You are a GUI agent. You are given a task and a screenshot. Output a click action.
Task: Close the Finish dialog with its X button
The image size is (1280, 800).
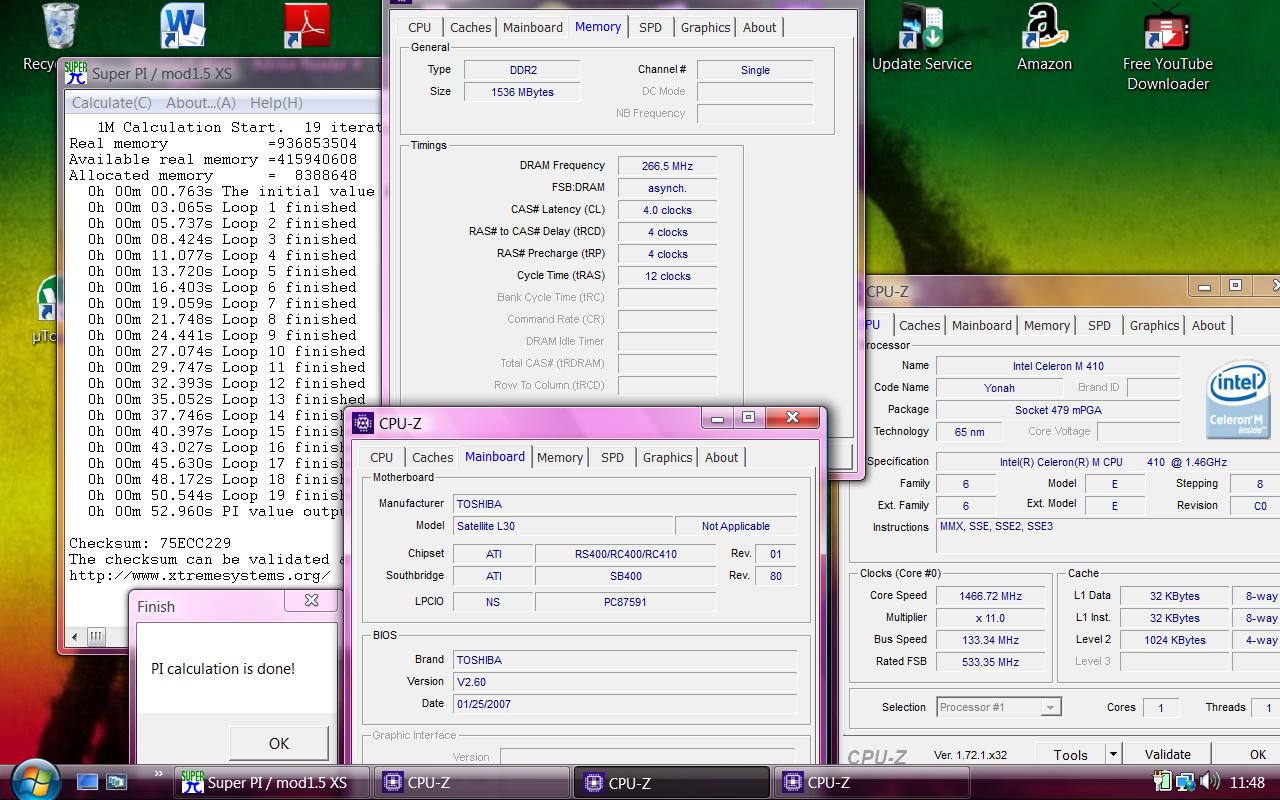311,600
